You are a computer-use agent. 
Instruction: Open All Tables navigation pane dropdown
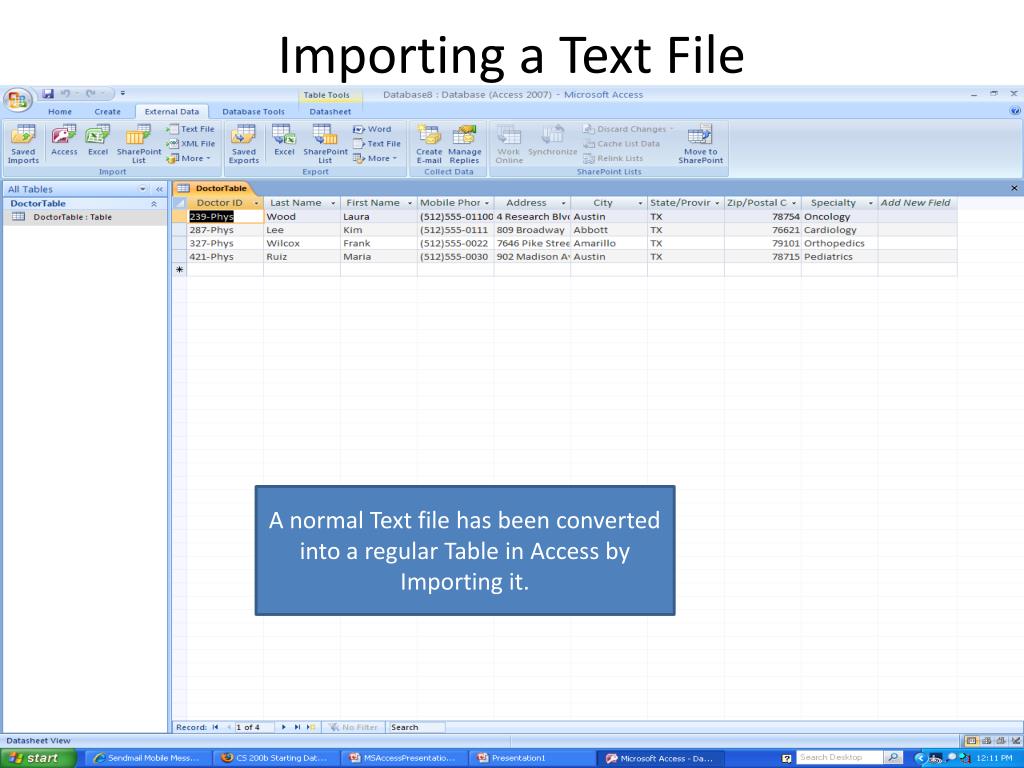pyautogui.click(x=142, y=189)
